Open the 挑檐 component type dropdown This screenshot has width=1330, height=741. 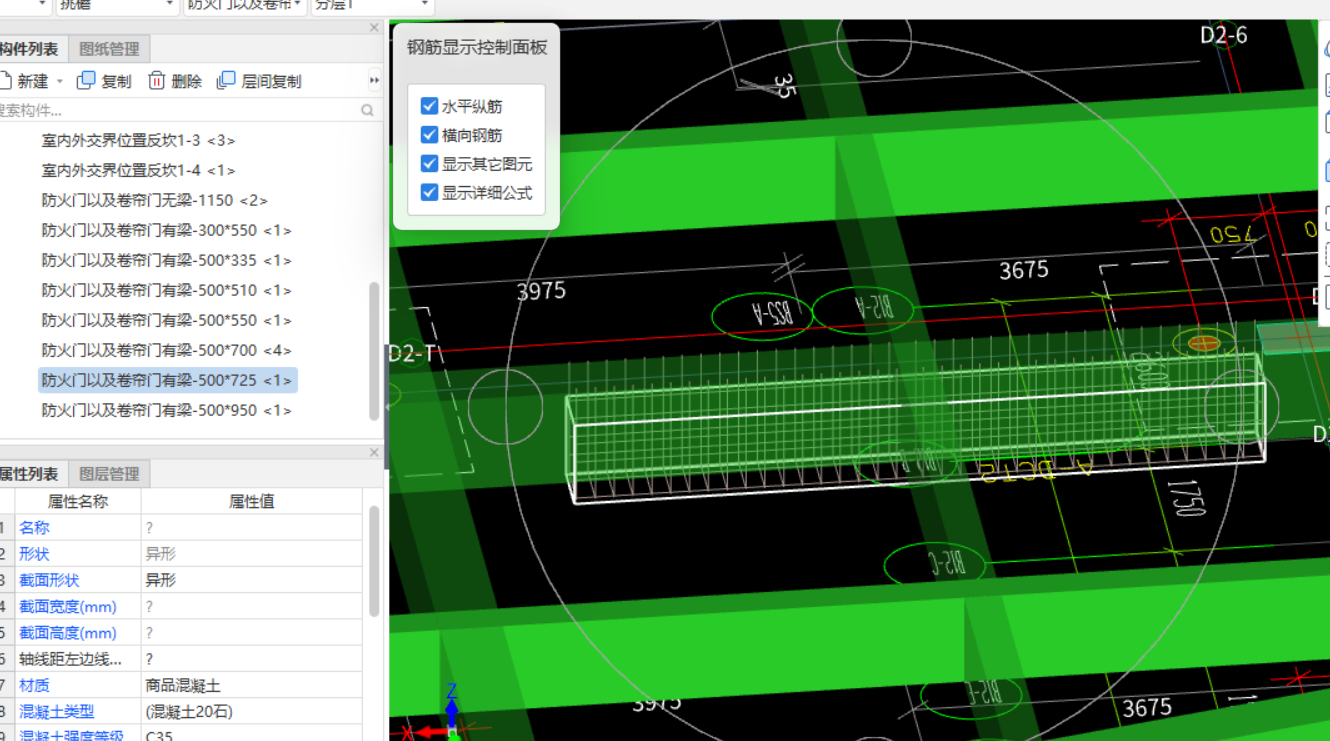(x=116, y=6)
